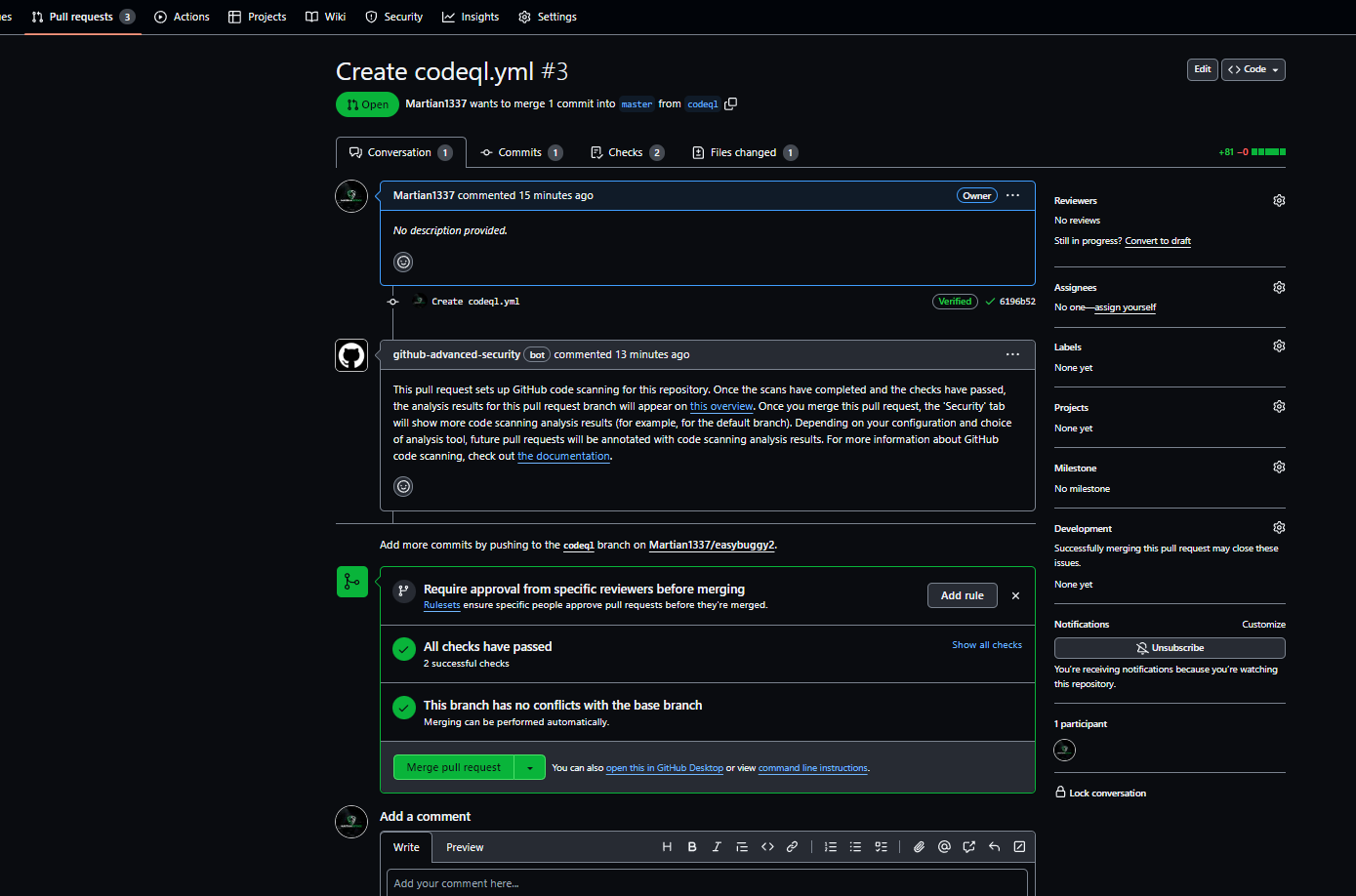Screen dimensions: 1356x896
Task: Unsubscribe from notifications
Action: point(1169,648)
